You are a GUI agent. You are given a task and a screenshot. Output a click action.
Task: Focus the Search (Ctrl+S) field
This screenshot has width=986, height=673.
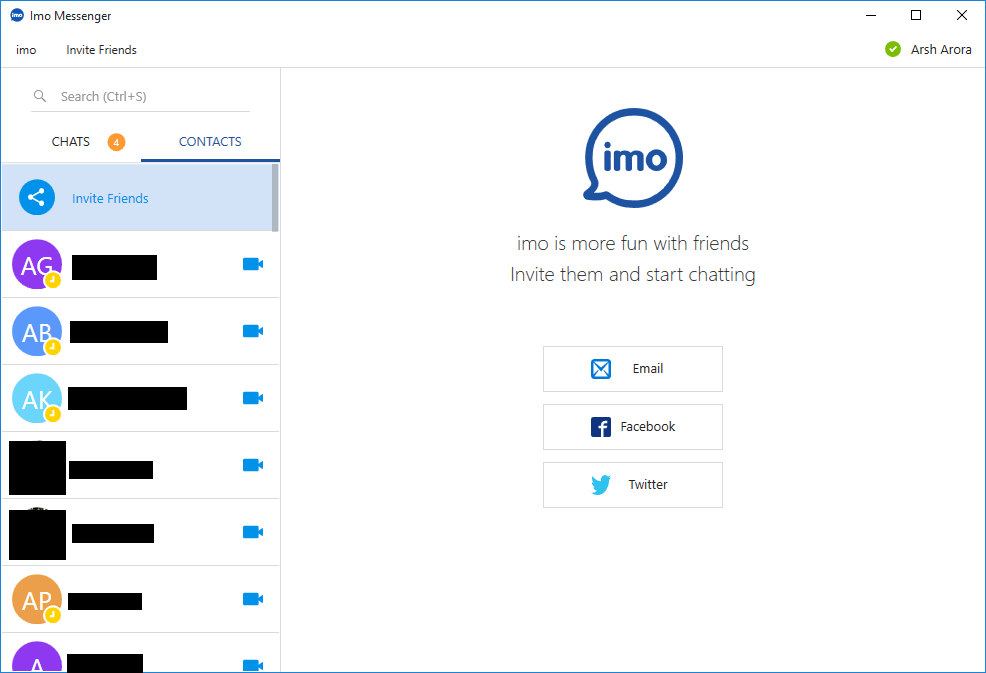pyautogui.click(x=140, y=96)
